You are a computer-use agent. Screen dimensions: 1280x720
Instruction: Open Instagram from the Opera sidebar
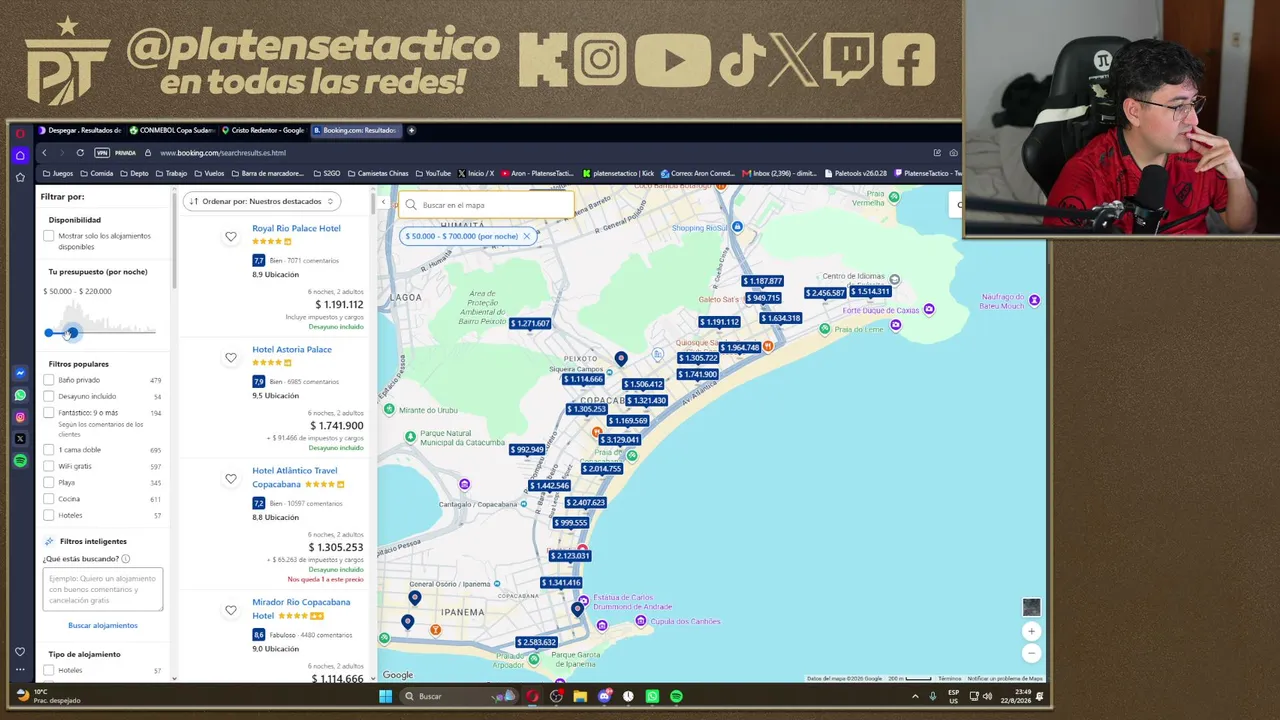point(20,417)
